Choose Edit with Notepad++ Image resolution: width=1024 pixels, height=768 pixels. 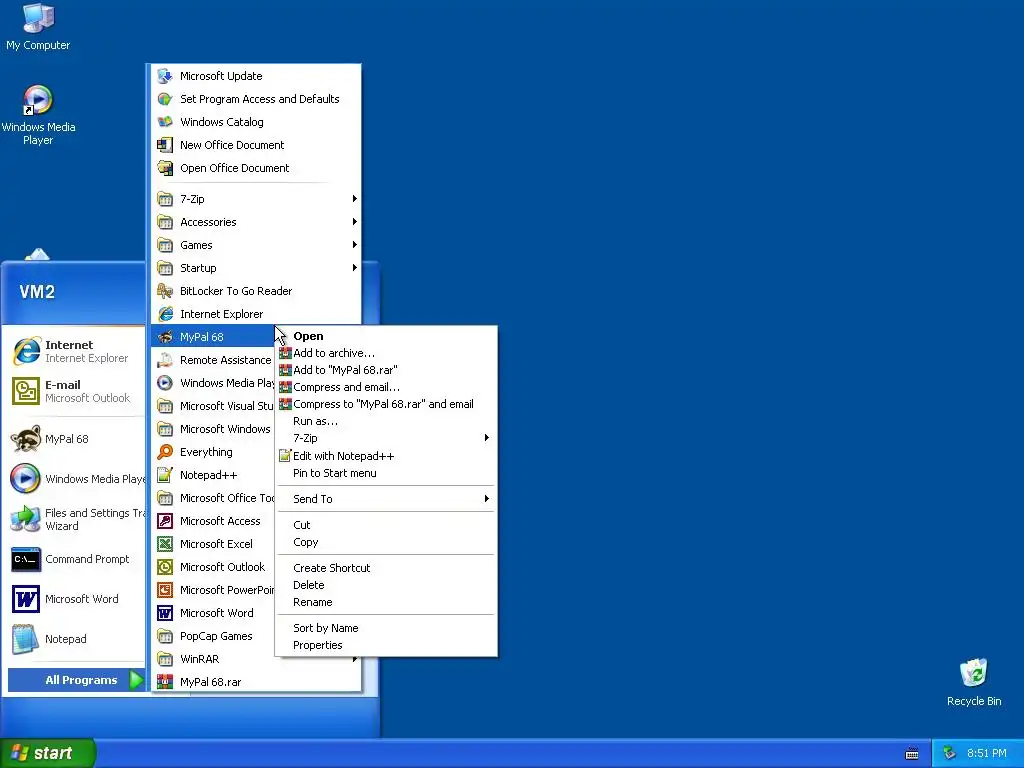(386, 456)
